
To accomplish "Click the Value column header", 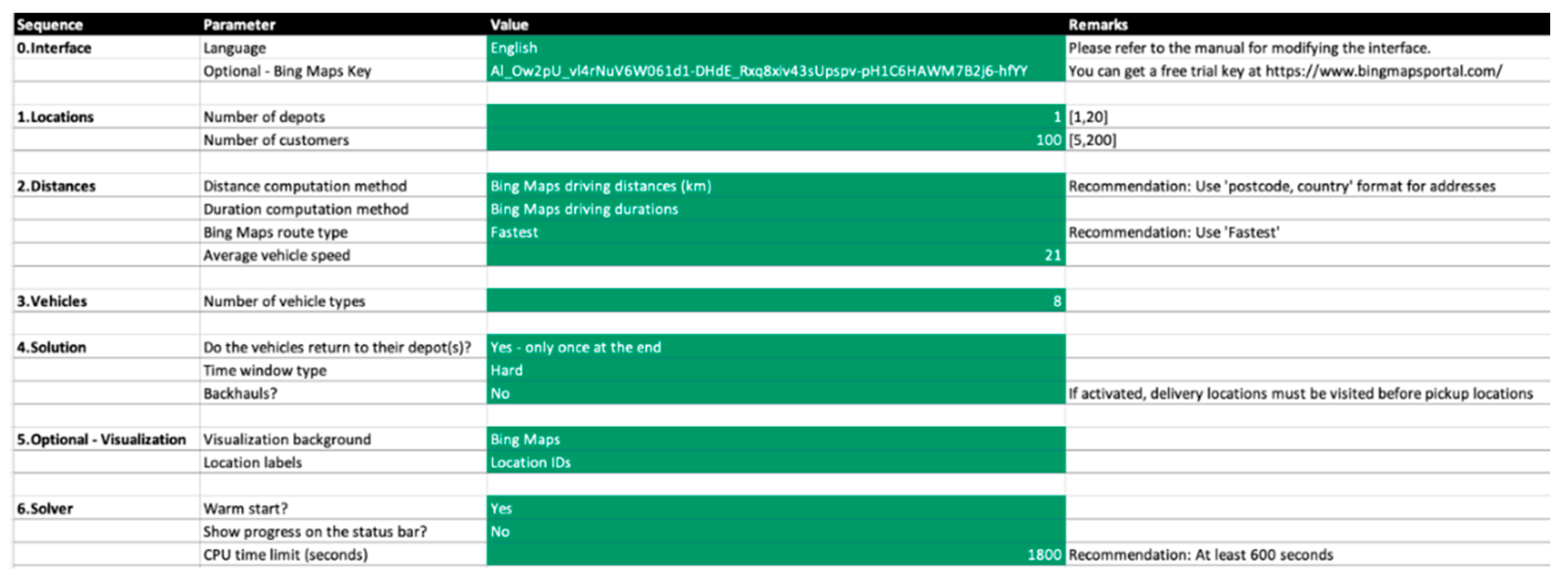I will tap(509, 24).
